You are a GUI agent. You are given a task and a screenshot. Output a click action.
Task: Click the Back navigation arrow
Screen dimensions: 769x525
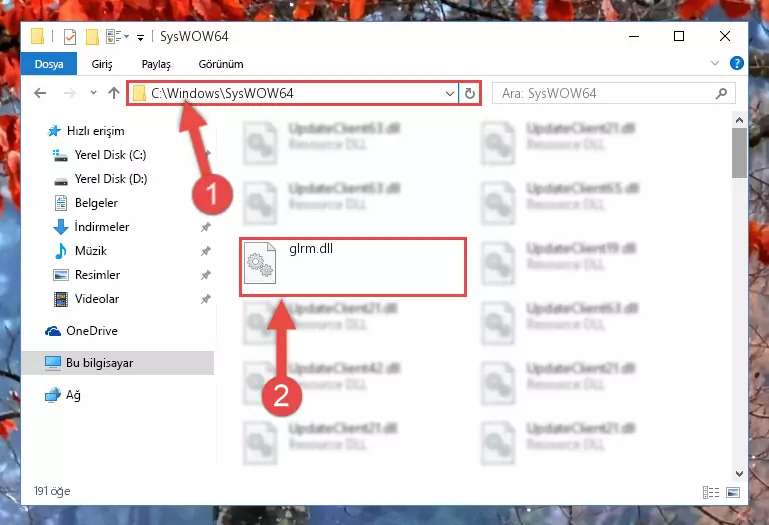click(40, 93)
